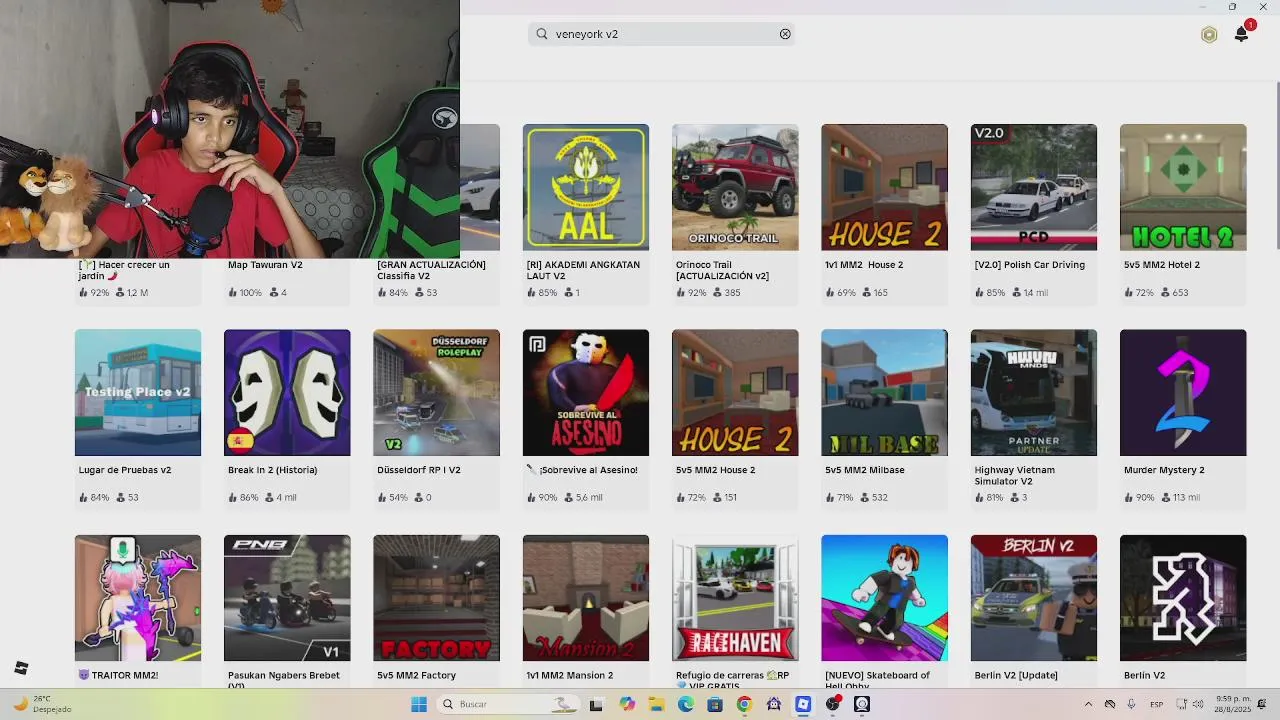Click 'Break In 2 (Historia)' title
The width and height of the screenshot is (1280, 720).
click(272, 470)
